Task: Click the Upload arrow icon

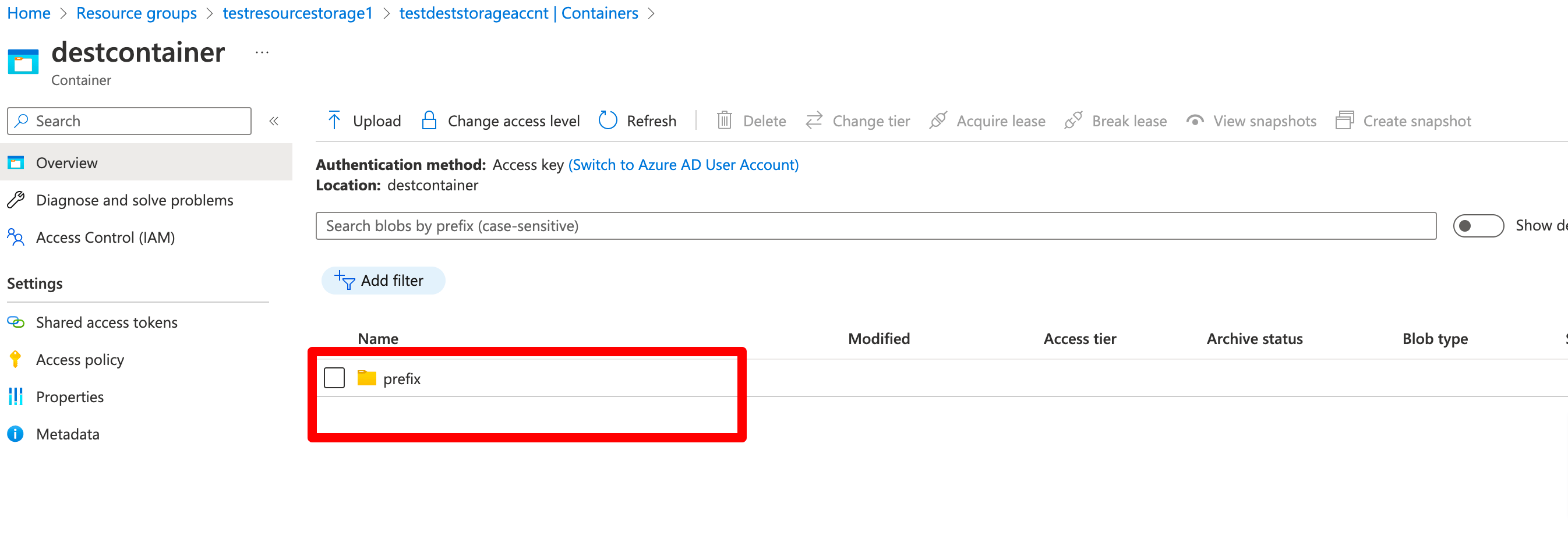Action: [x=334, y=120]
